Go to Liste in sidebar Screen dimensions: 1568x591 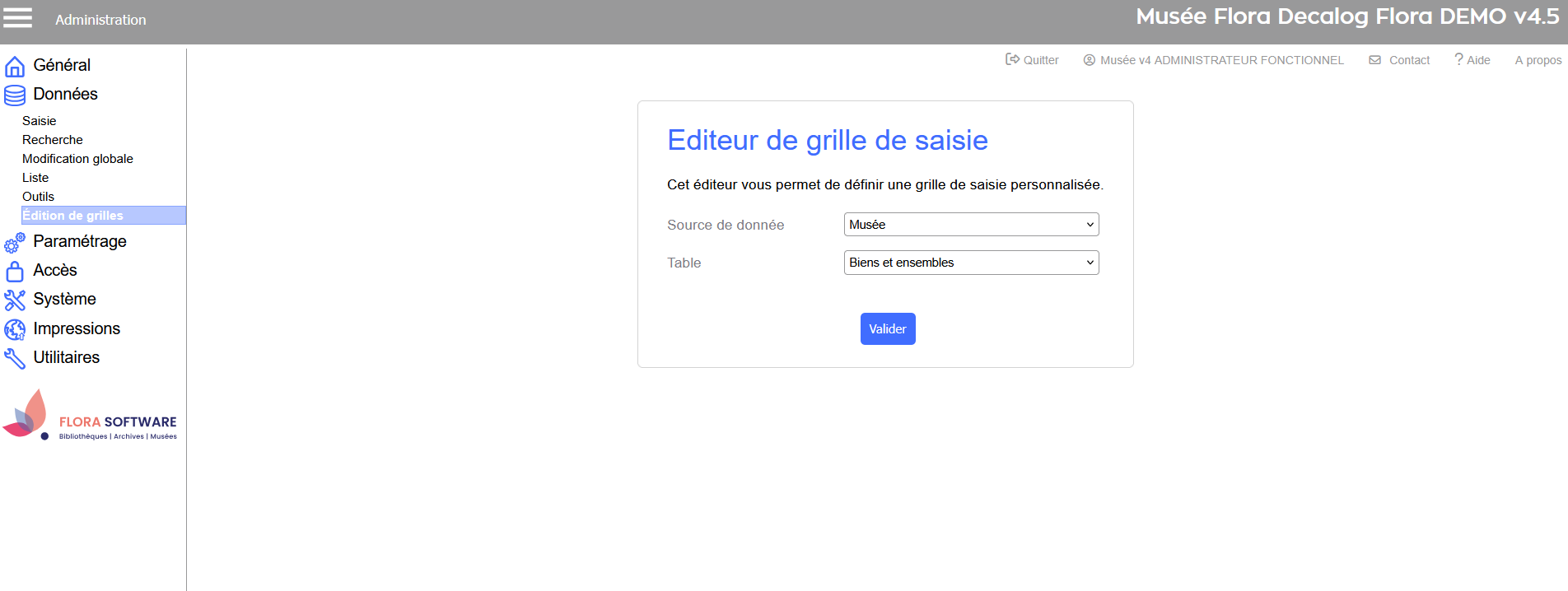(35, 178)
